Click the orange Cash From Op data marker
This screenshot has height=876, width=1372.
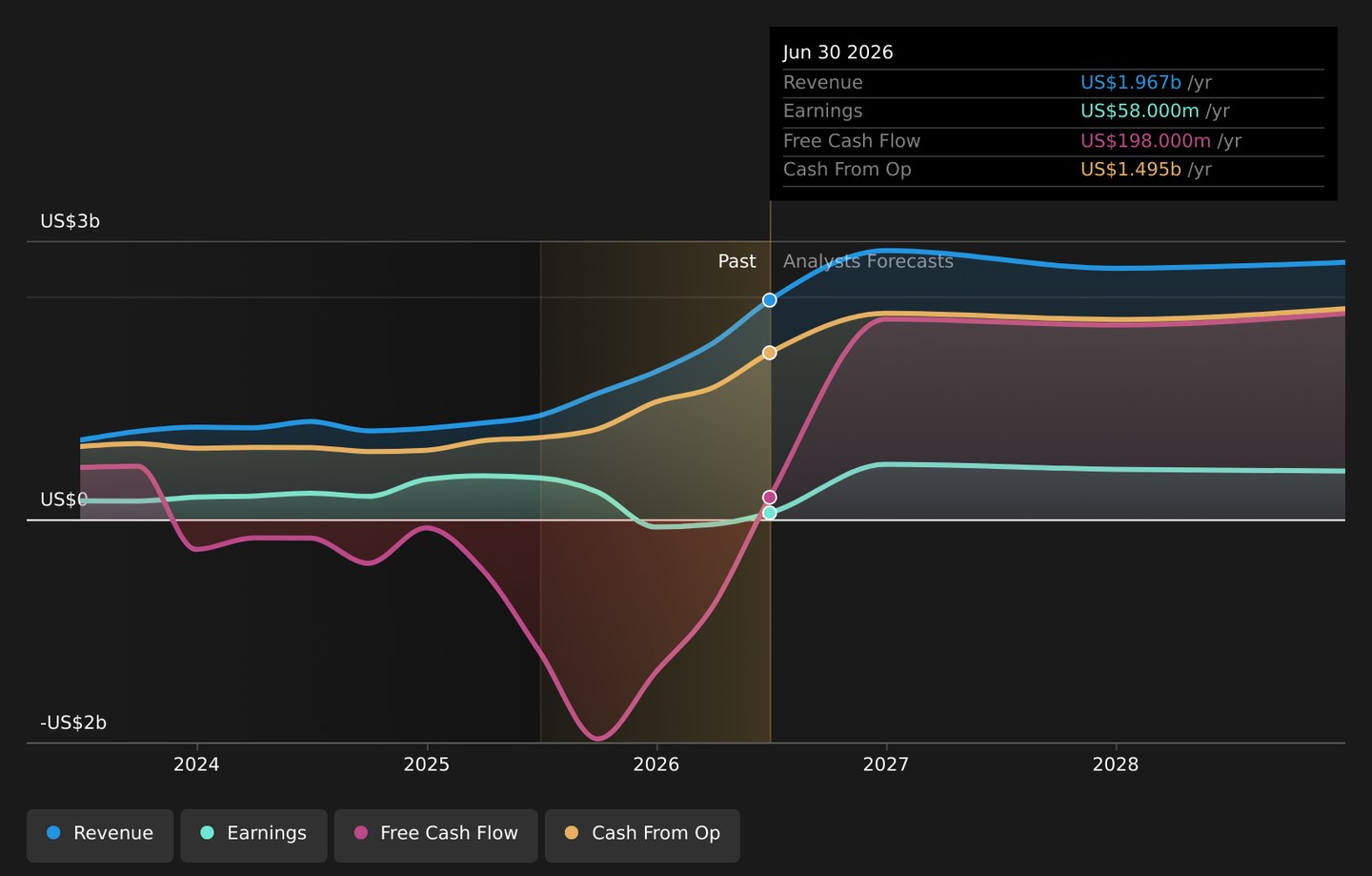770,353
